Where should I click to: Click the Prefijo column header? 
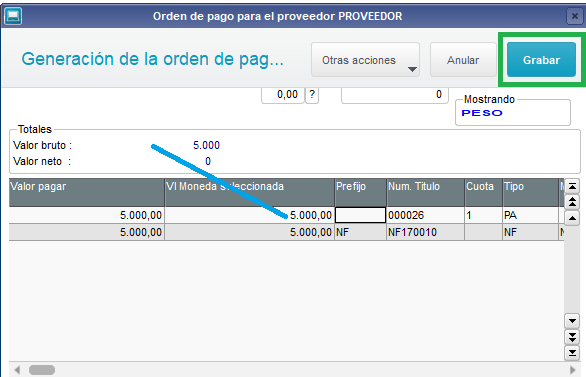coord(361,192)
